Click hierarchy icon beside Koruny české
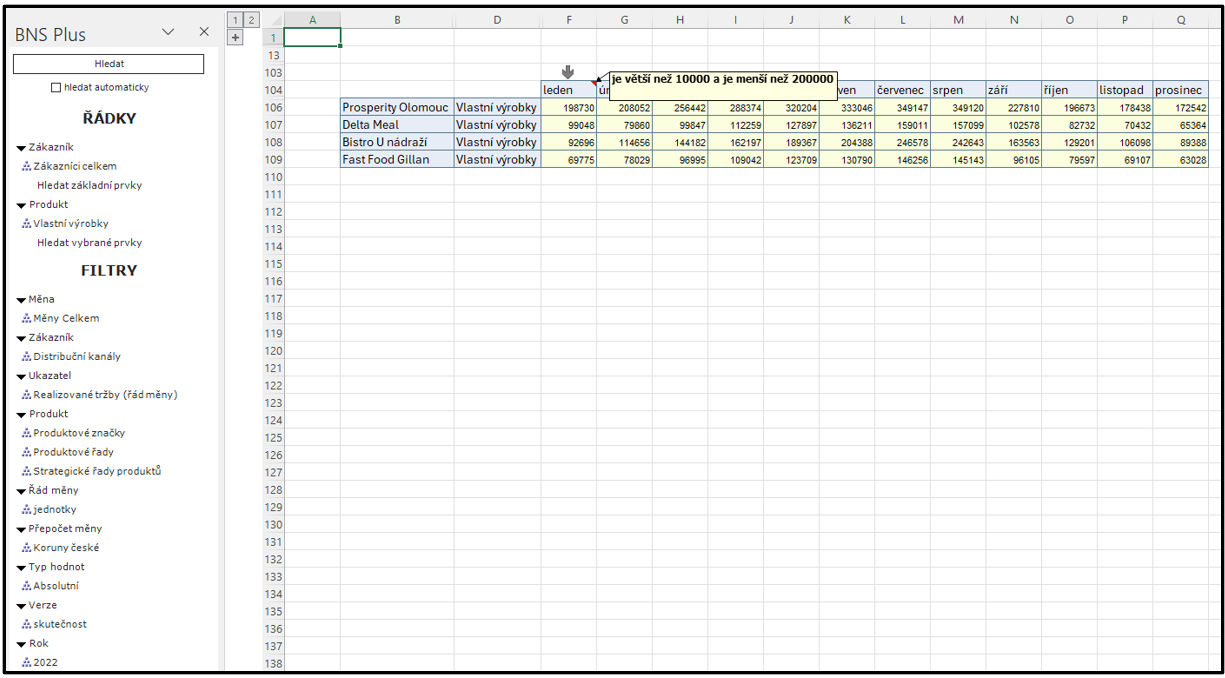Image resolution: width=1225 pixels, height=678 pixels. pos(26,548)
